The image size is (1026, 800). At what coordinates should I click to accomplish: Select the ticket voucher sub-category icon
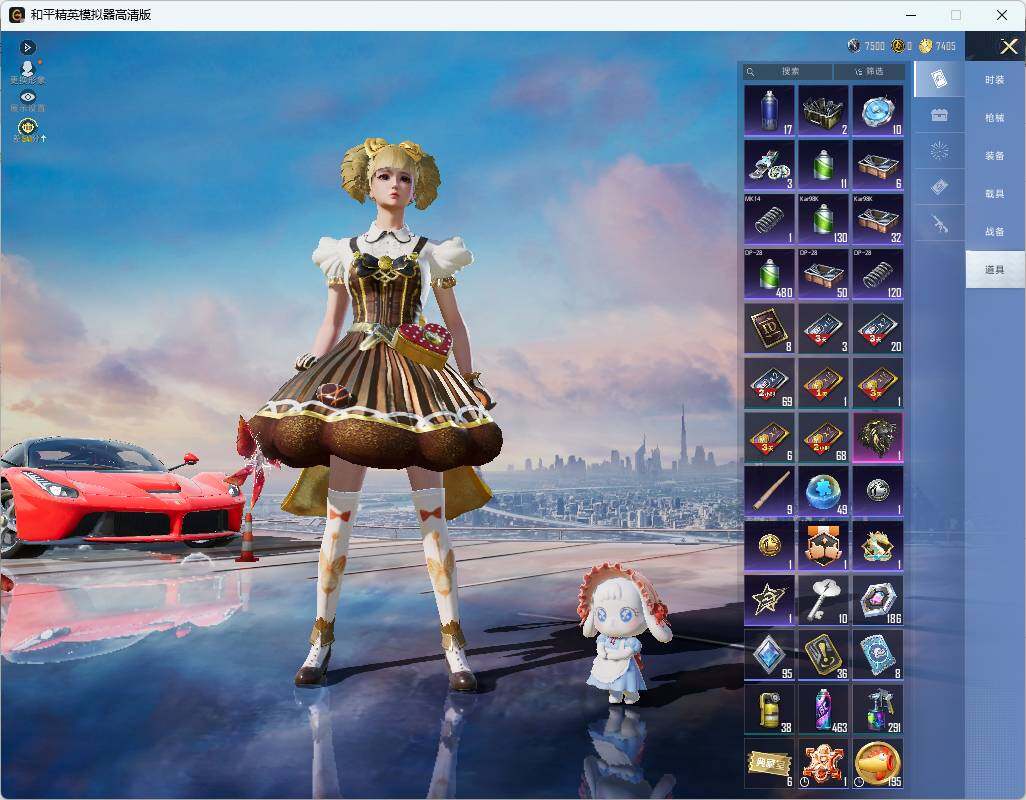coord(939,188)
